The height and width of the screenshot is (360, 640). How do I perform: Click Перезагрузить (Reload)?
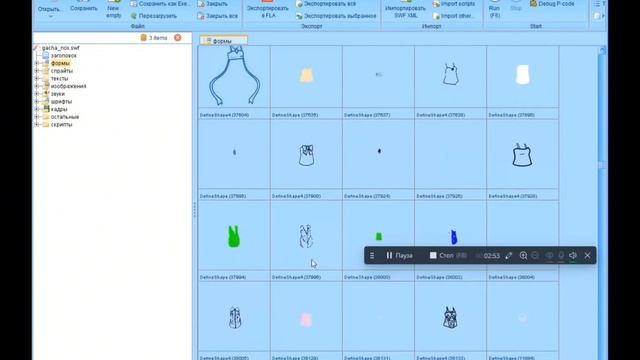(154, 16)
